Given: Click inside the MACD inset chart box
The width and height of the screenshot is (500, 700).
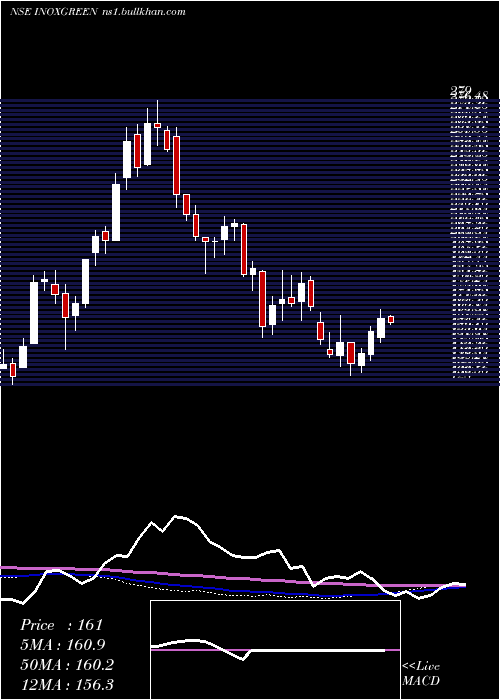Looking at the screenshot, I should click(x=275, y=650).
